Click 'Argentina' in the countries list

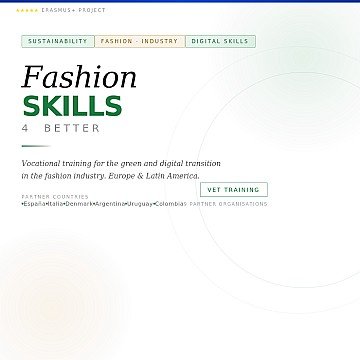tap(110, 204)
